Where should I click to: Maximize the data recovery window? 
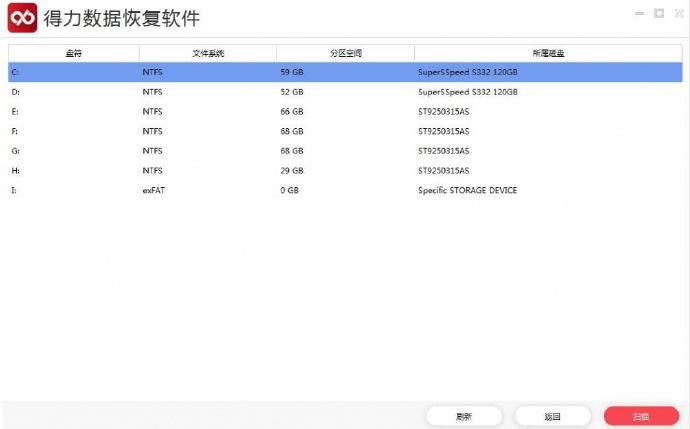point(659,14)
